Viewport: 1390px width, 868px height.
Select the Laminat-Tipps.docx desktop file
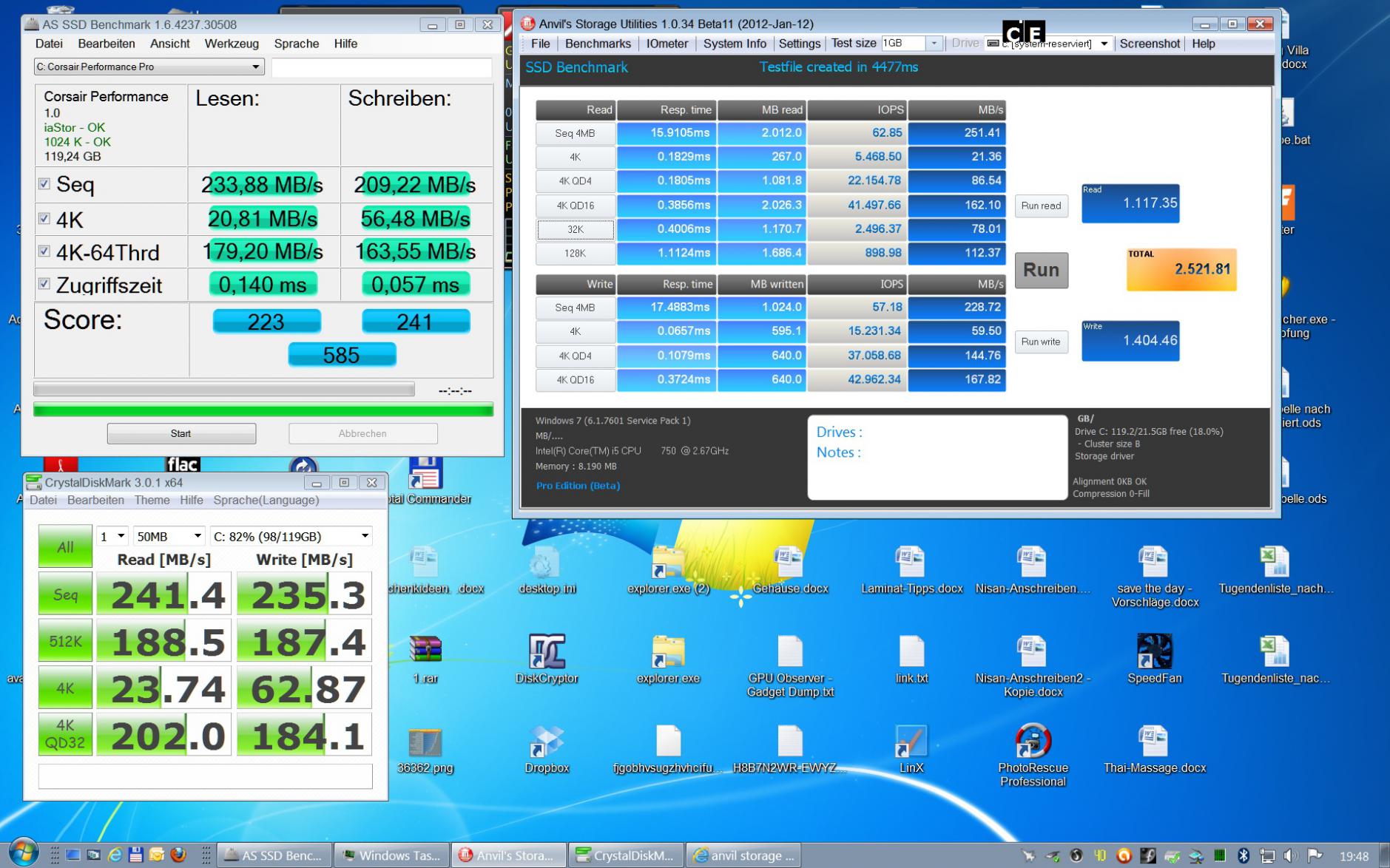pos(911,570)
